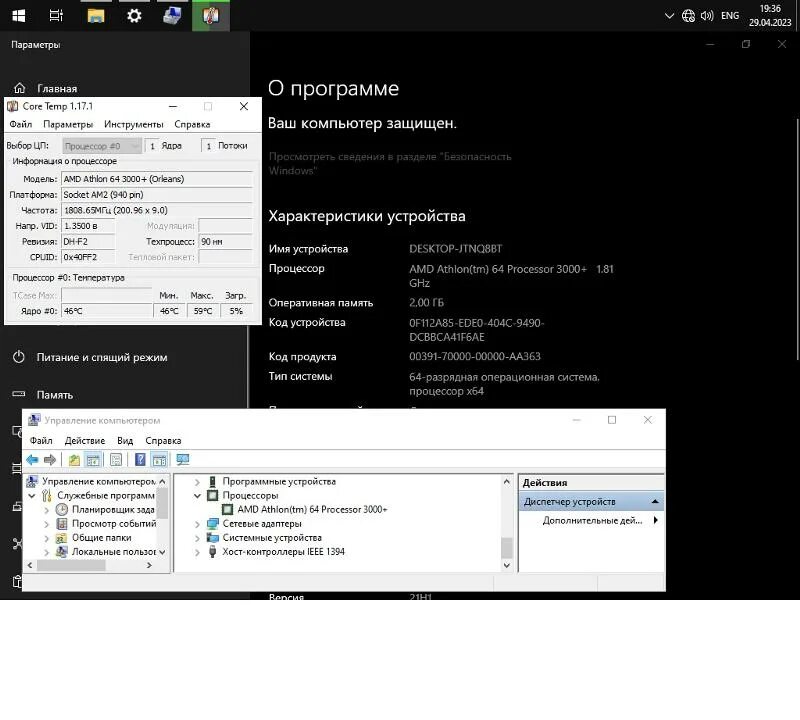Switch input language via ENG indicator
800x720 pixels.
click(730, 16)
